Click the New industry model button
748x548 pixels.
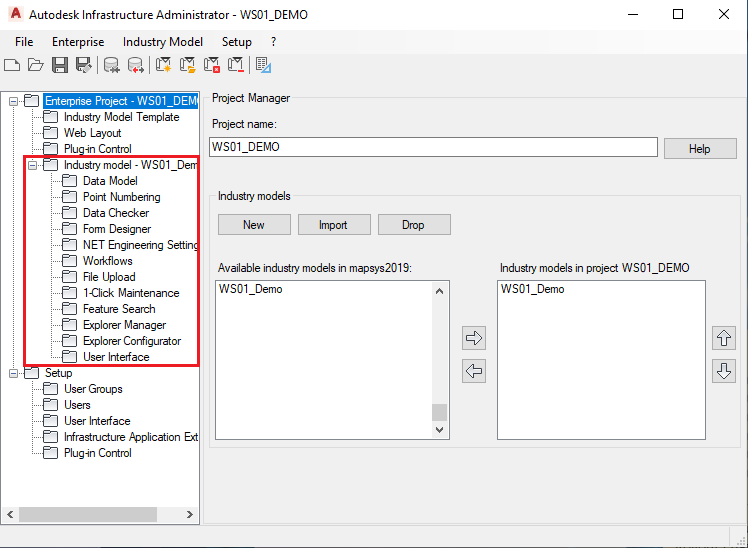[254, 225]
